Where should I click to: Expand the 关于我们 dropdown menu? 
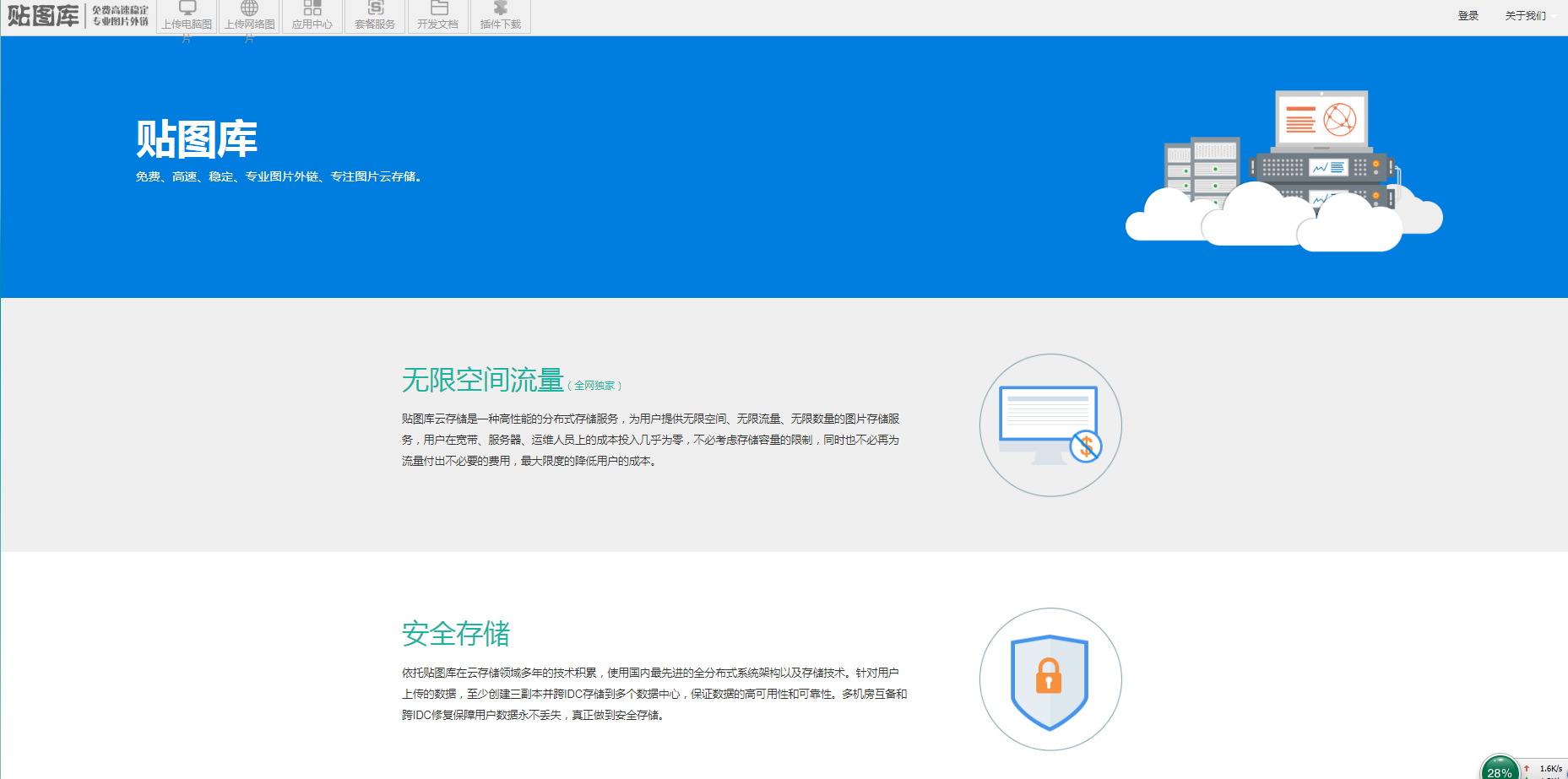pos(1525,15)
